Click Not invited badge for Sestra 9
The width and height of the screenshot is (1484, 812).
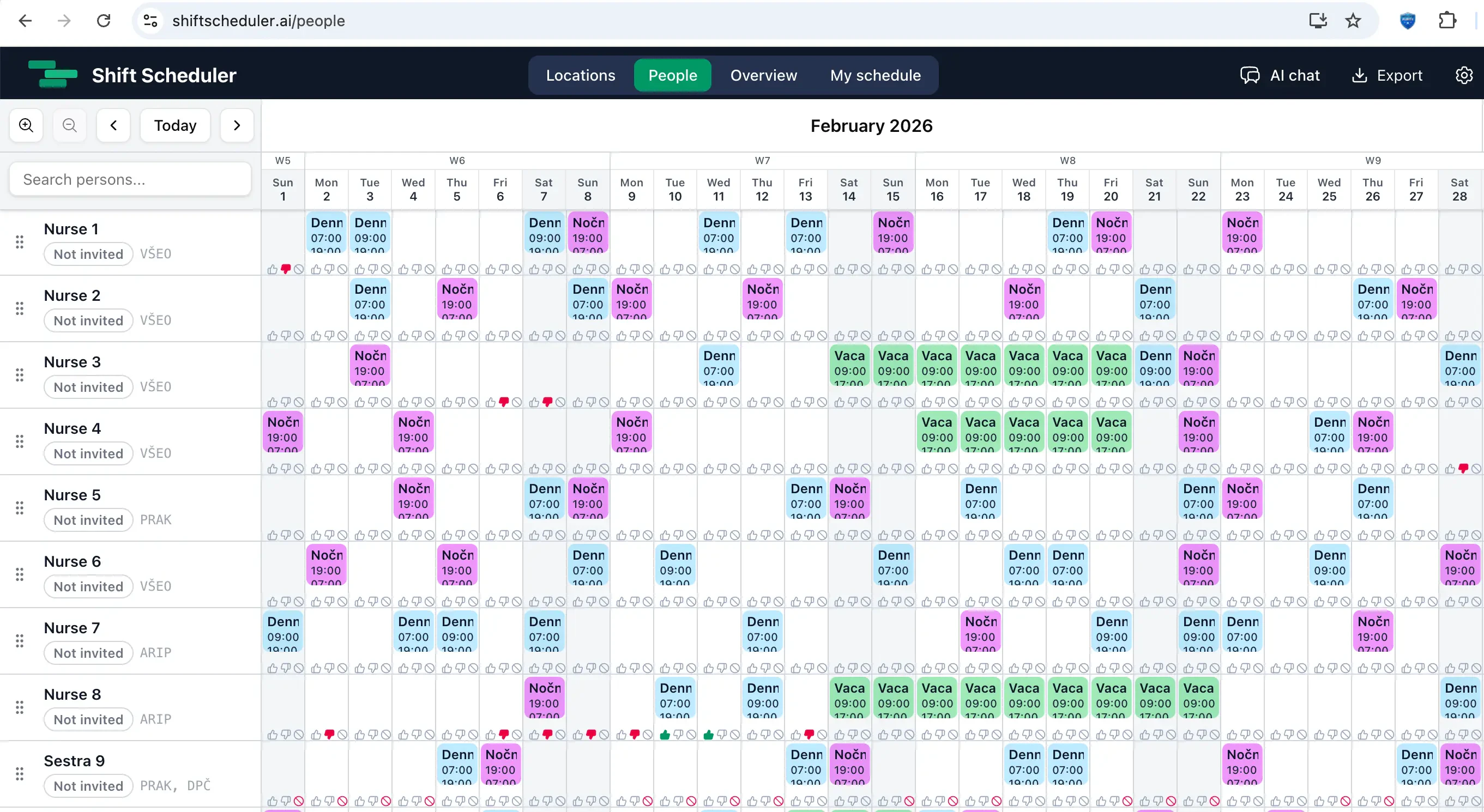(x=88, y=786)
